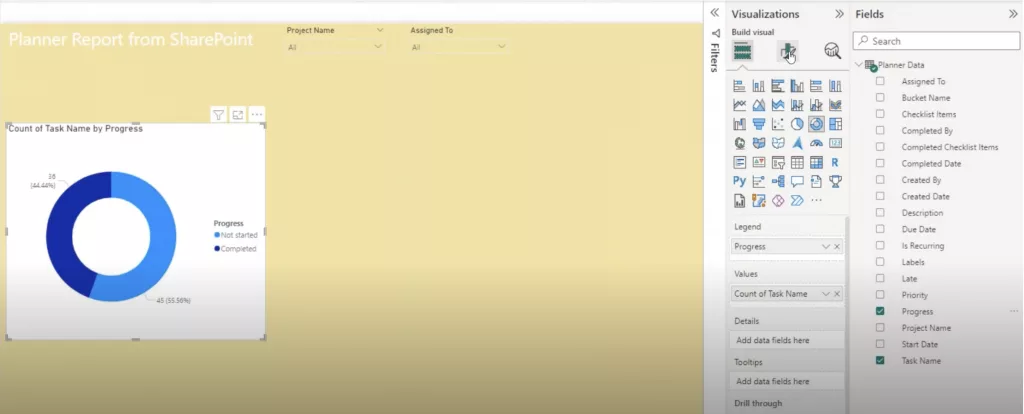Screen dimensions: 1024x414
Task: Click the Not started legend item
Action: pos(236,235)
